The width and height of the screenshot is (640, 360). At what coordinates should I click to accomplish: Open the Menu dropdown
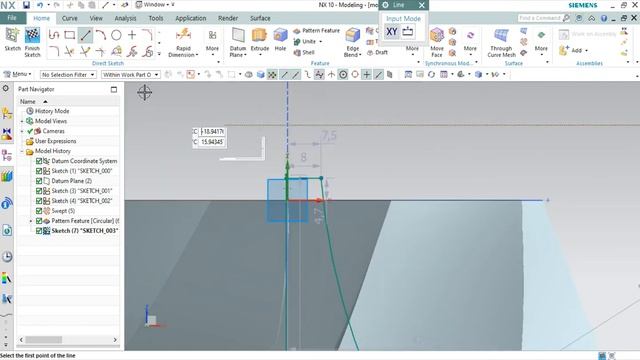click(x=18, y=74)
